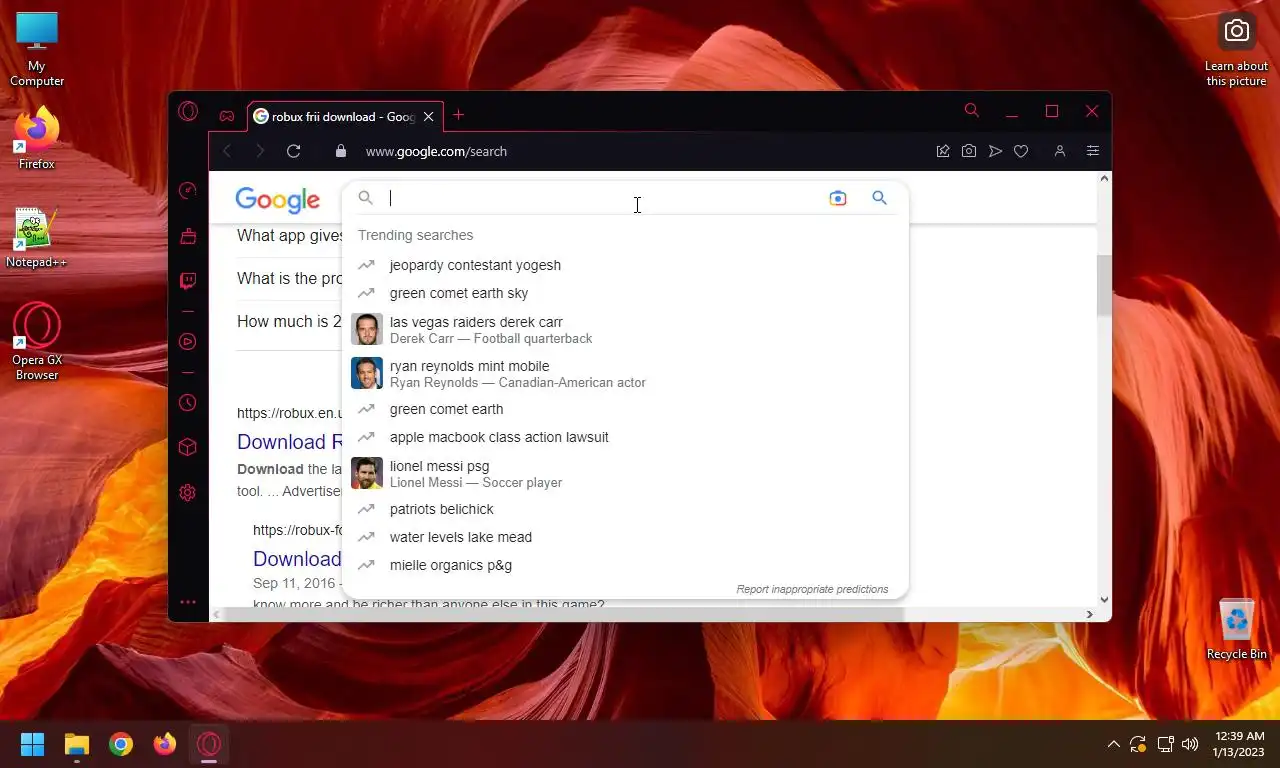Choose suggestion 'ryan reynolds mint mobile'
Viewport: 1280px width, 768px height.
pyautogui.click(x=625, y=373)
